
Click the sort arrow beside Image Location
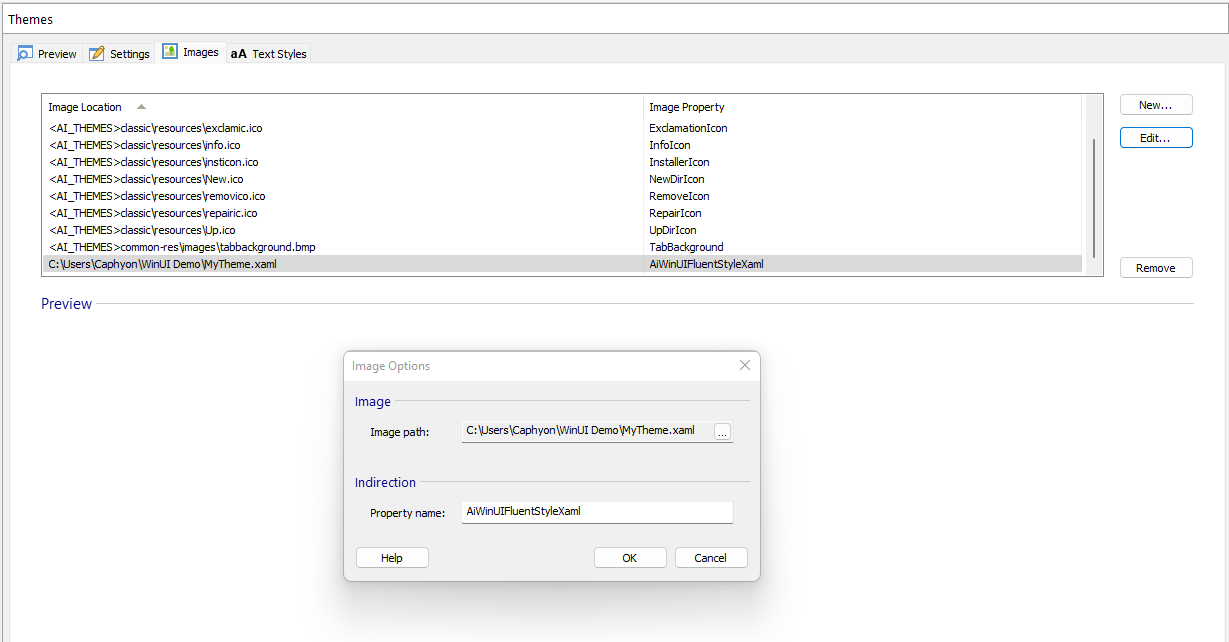[141, 106]
